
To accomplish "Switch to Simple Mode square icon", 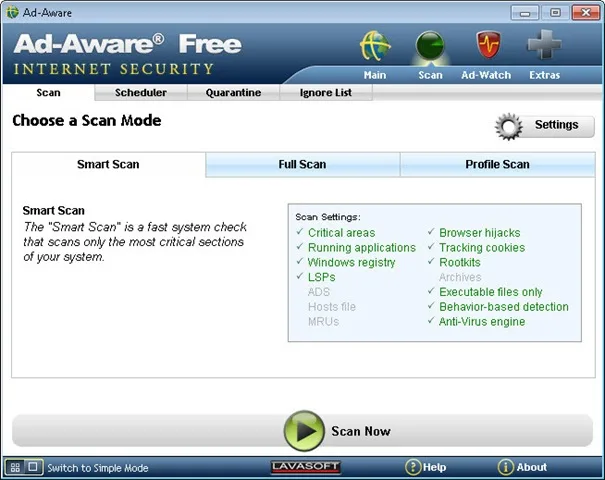I will pyautogui.click(x=34, y=467).
